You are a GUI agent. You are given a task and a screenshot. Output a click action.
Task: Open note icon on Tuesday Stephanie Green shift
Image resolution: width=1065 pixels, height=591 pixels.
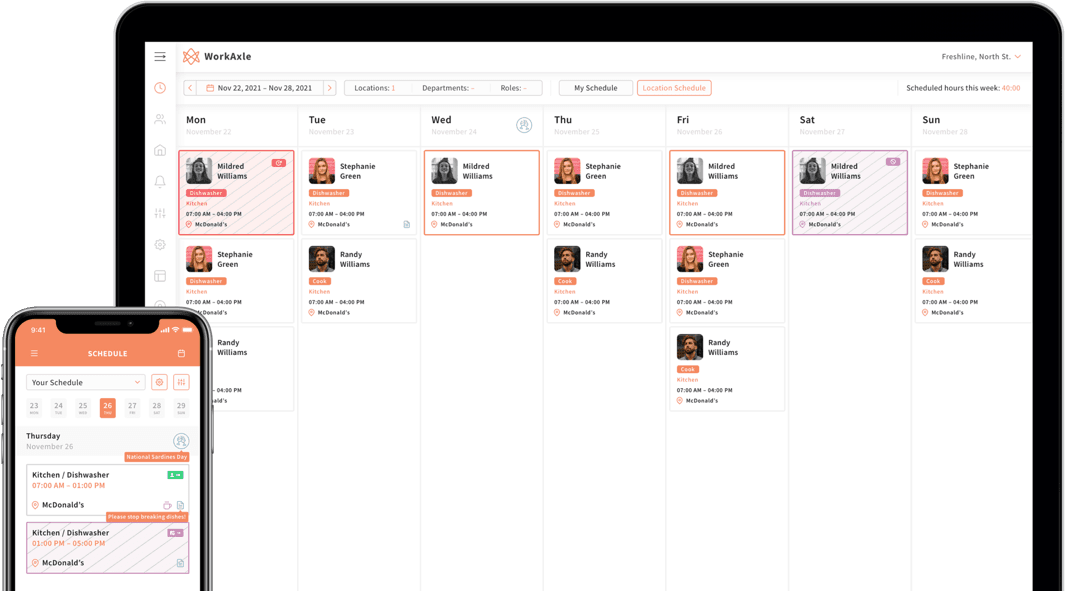coord(407,225)
